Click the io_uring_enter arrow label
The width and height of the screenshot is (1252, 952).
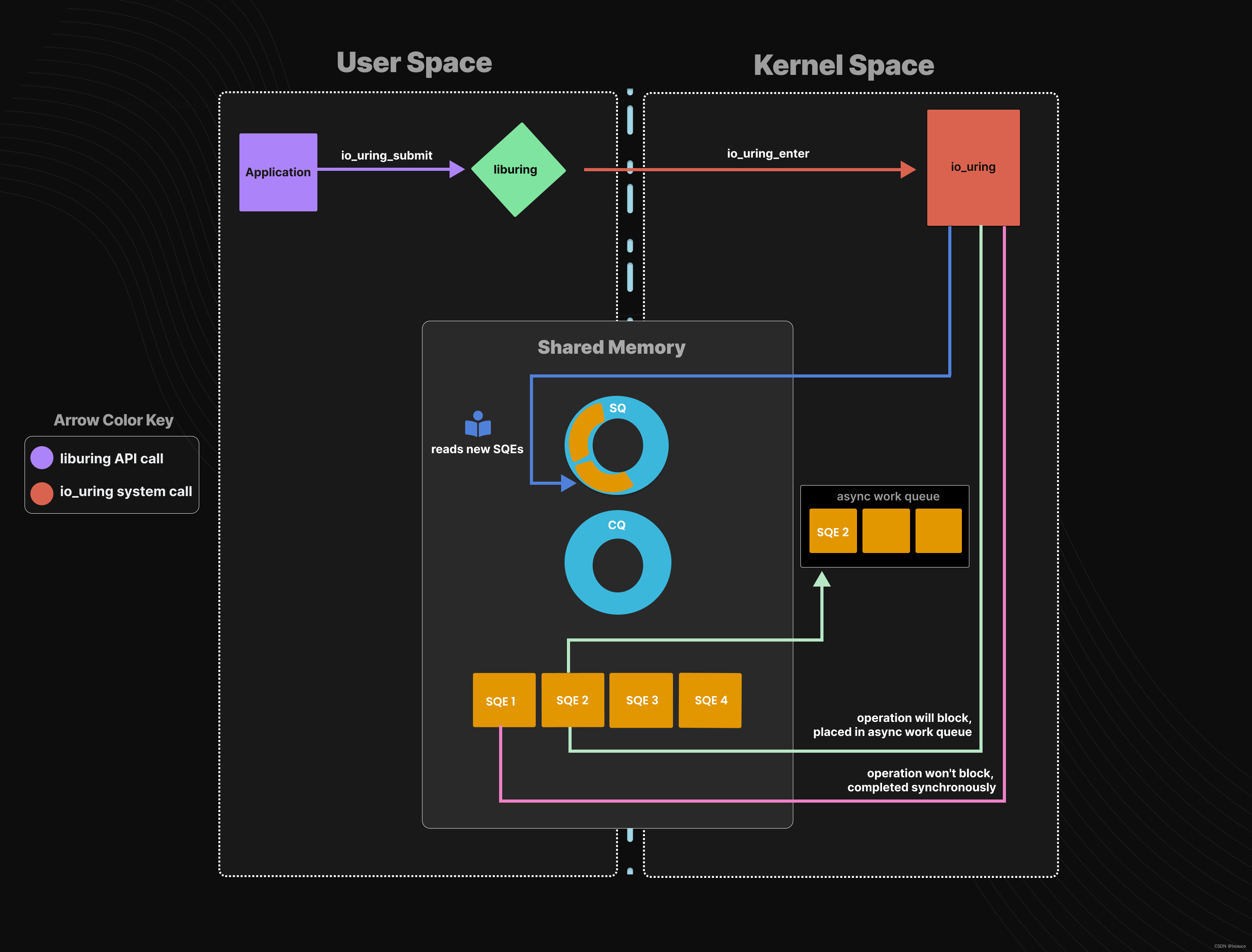point(768,153)
